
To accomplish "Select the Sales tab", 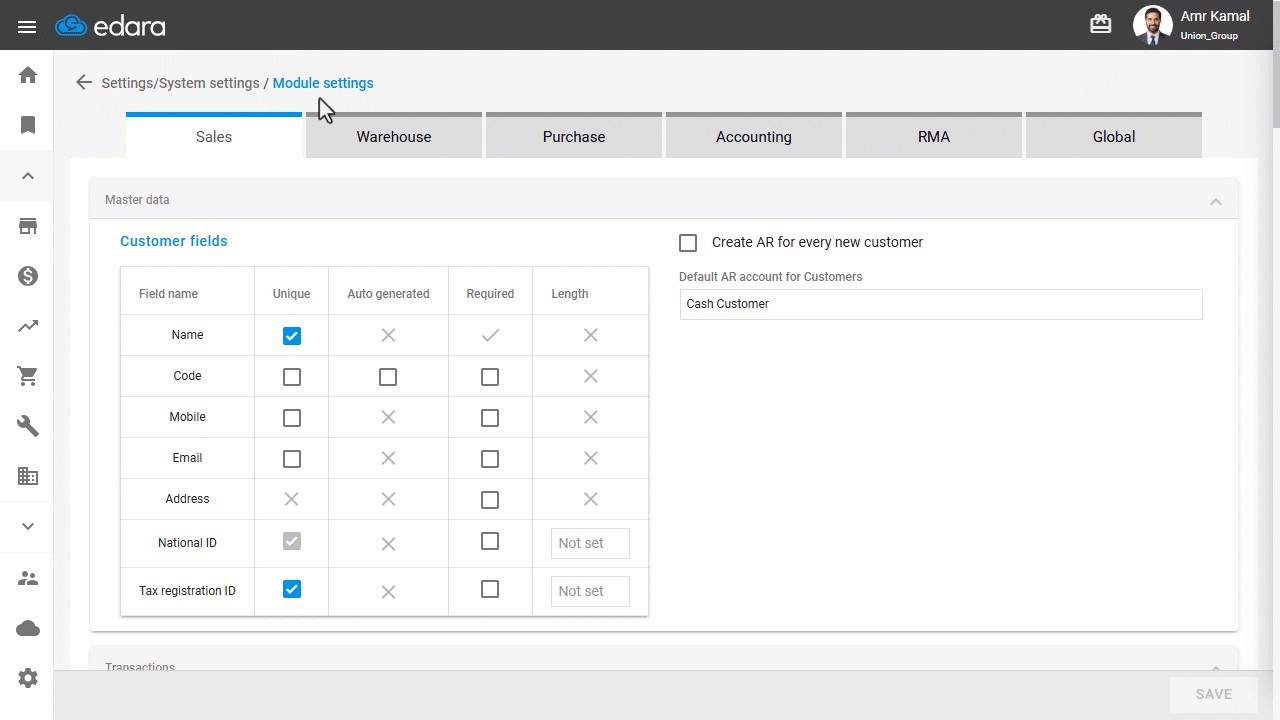I will coord(214,136).
